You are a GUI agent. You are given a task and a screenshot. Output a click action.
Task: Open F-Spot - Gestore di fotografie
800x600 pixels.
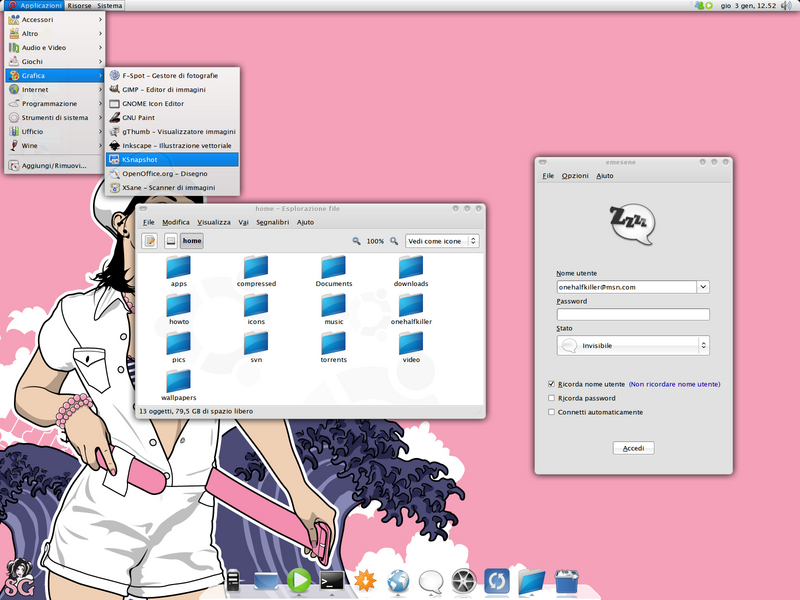172,76
